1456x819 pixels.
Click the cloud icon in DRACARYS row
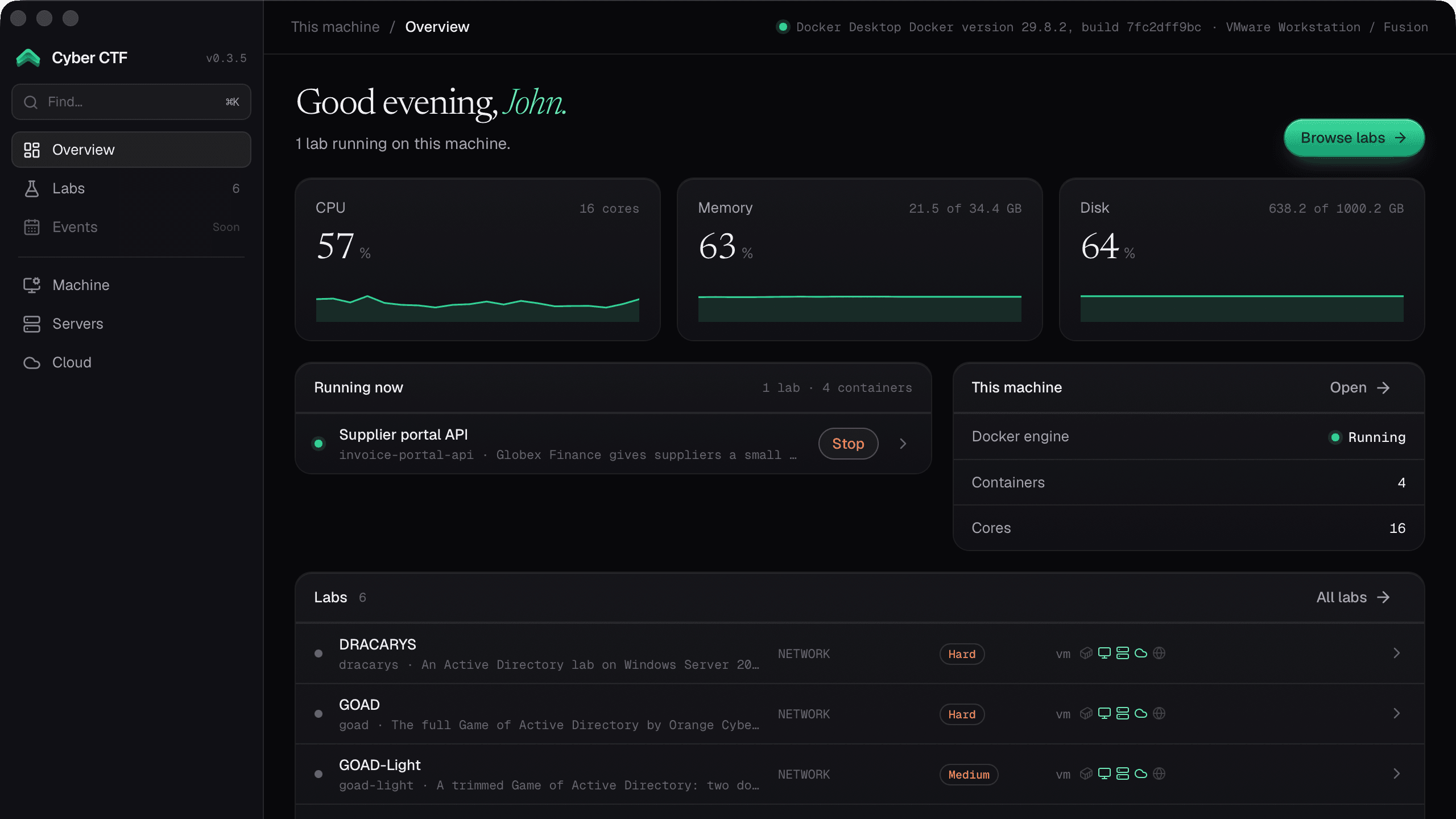point(1141,653)
